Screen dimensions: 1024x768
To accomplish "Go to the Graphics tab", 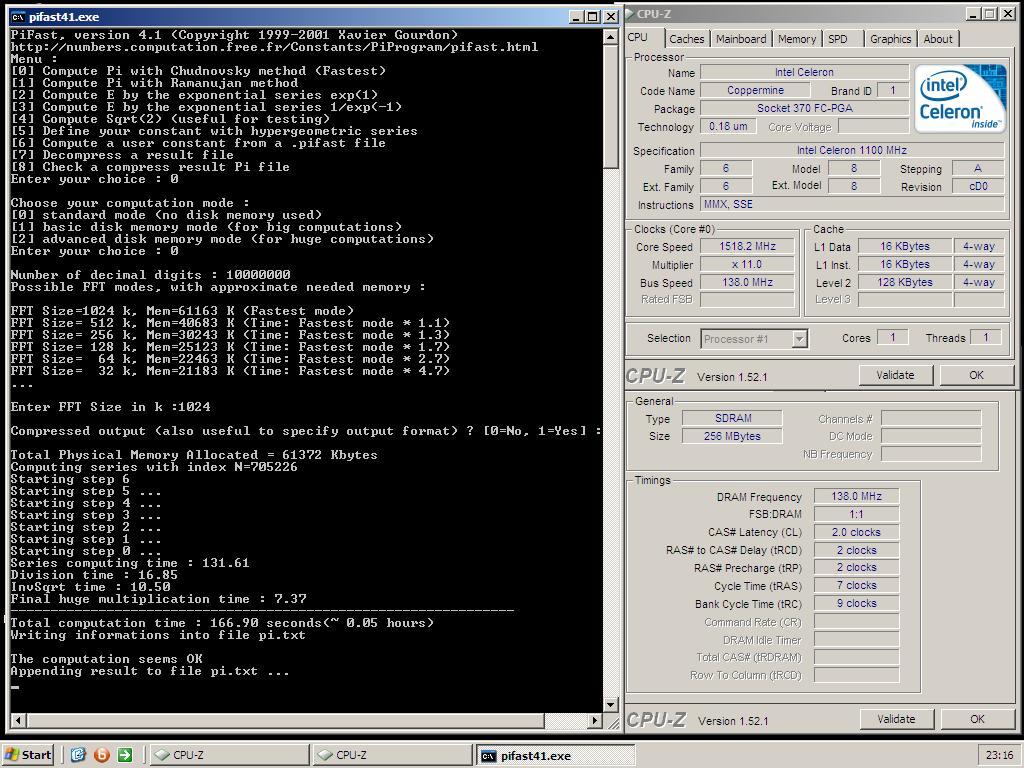I will [890, 39].
